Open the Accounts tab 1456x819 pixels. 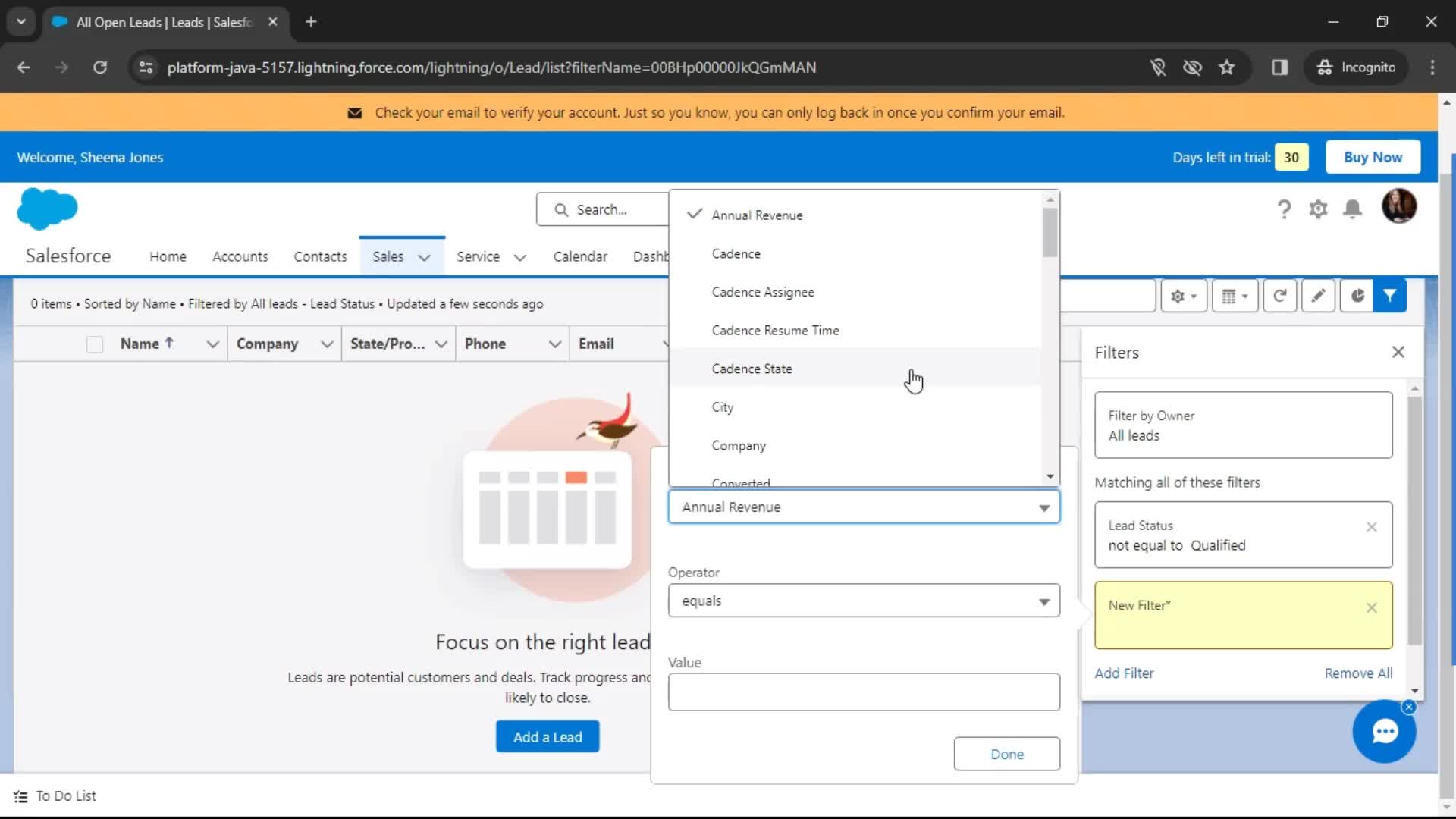[x=240, y=257]
